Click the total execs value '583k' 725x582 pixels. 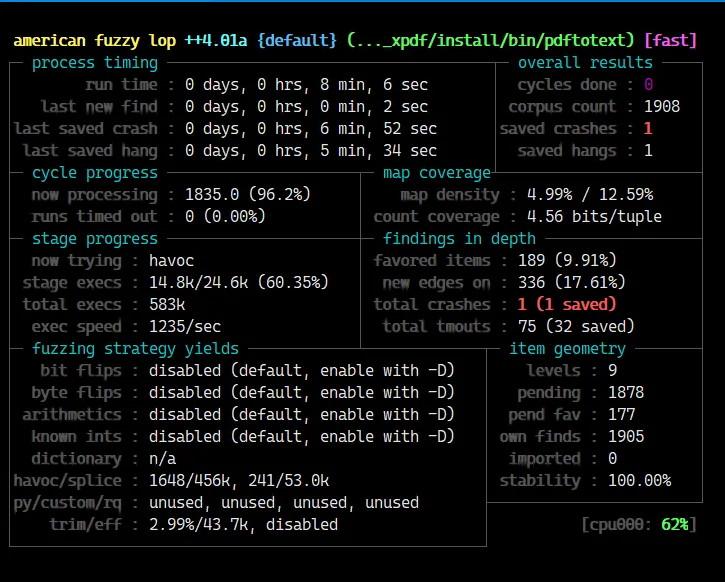point(167,305)
